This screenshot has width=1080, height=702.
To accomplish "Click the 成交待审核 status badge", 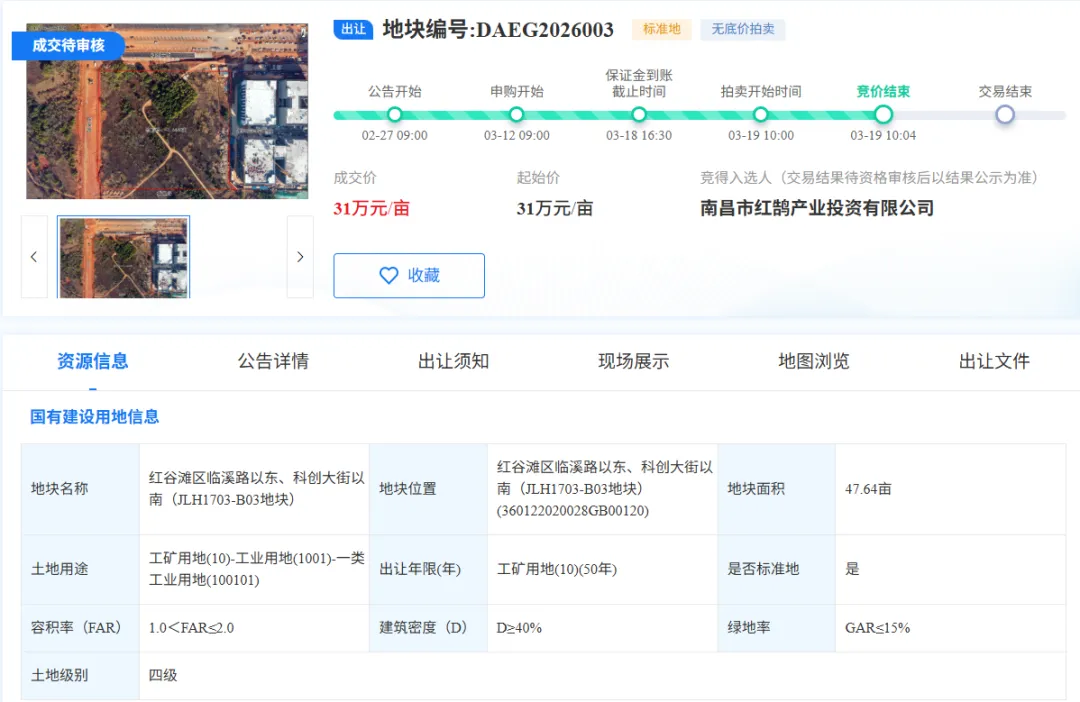I will tap(68, 45).
